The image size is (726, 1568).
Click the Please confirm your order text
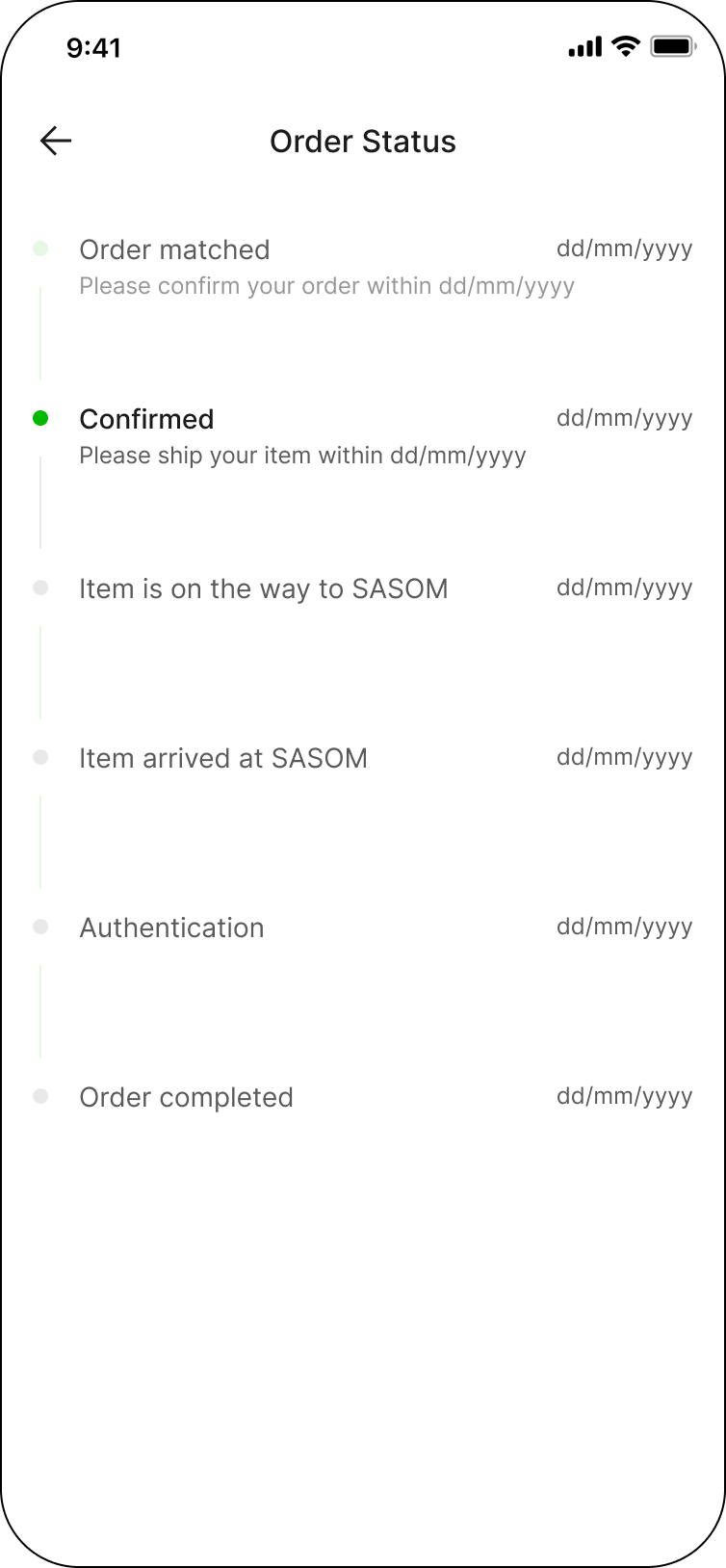[x=326, y=286]
